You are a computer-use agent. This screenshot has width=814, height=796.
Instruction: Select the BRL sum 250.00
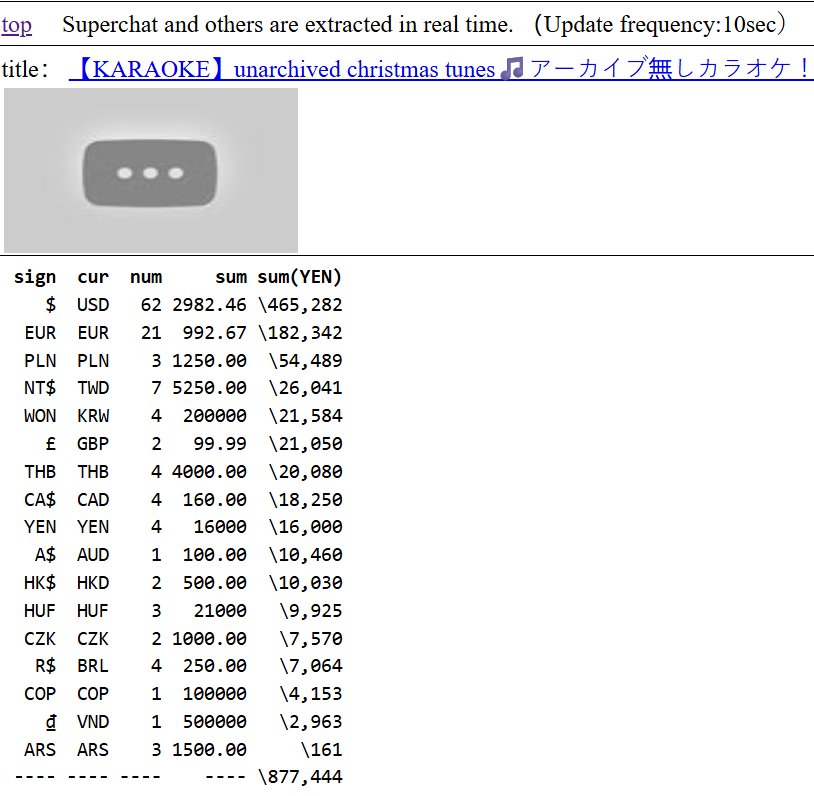pos(214,666)
